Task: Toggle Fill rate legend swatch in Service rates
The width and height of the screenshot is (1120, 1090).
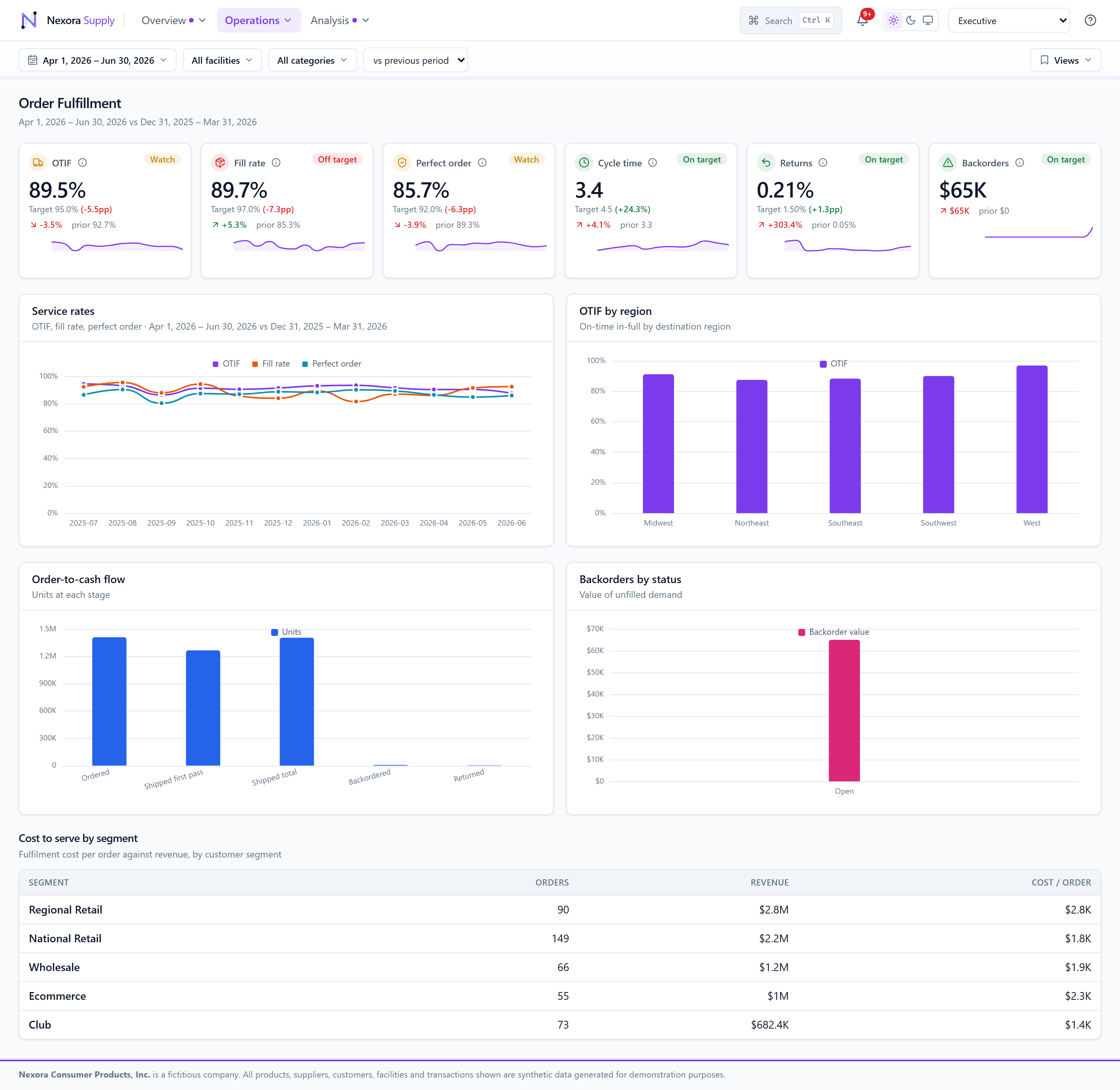Action: point(255,364)
